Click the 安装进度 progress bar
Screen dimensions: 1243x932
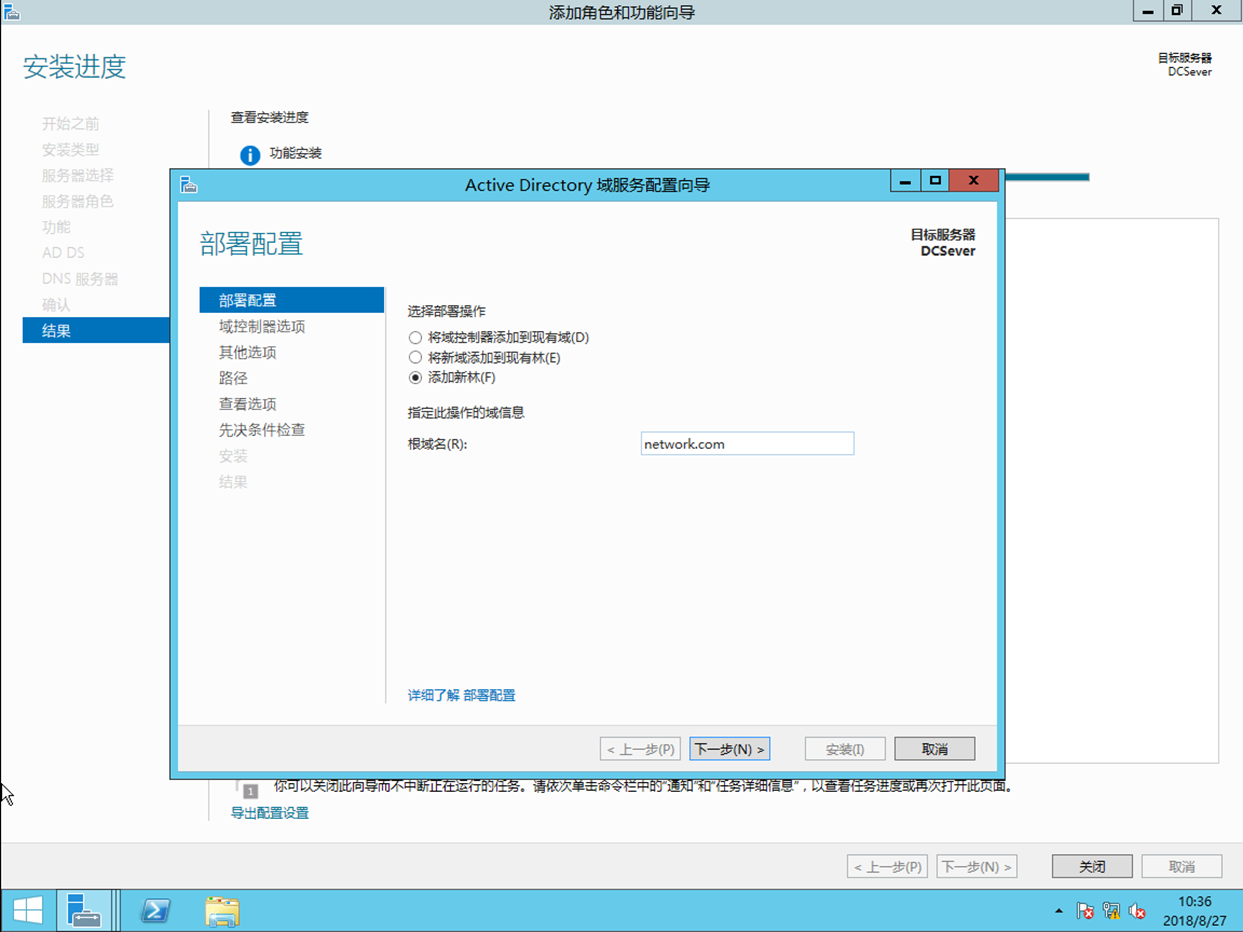pyautogui.click(x=1046, y=177)
